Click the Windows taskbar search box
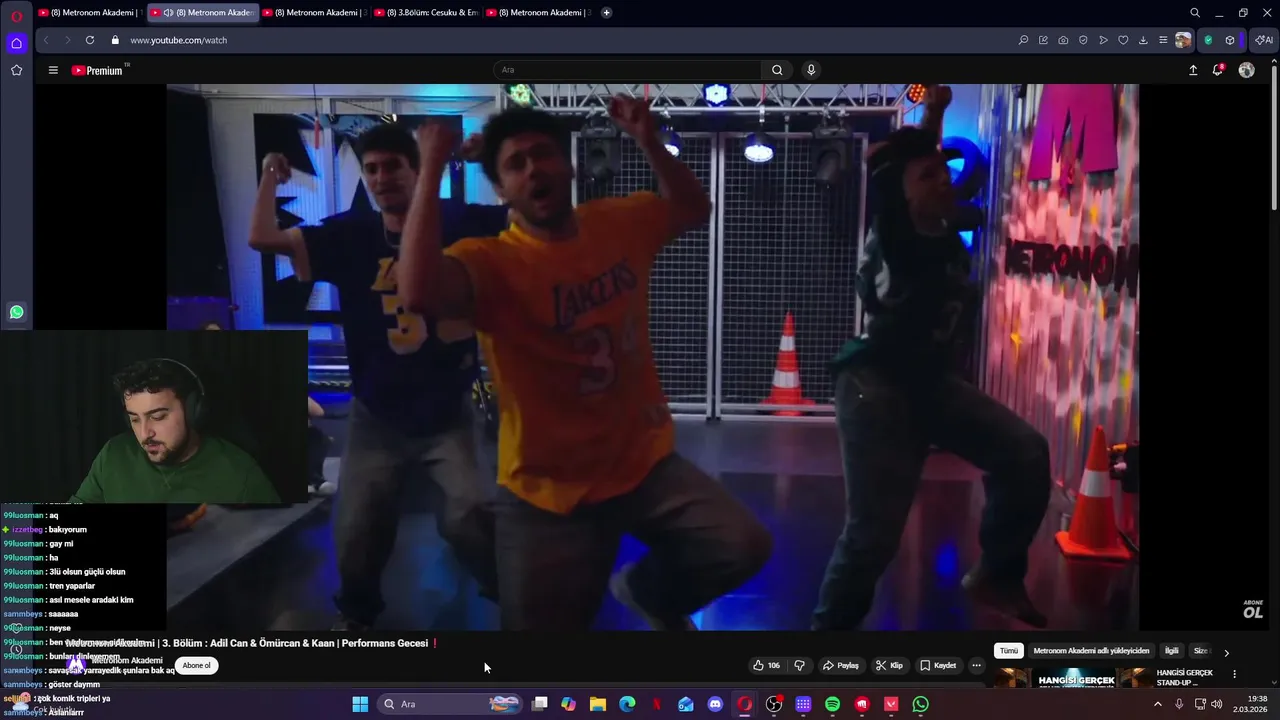Screen dimensions: 1280x720 452,704
